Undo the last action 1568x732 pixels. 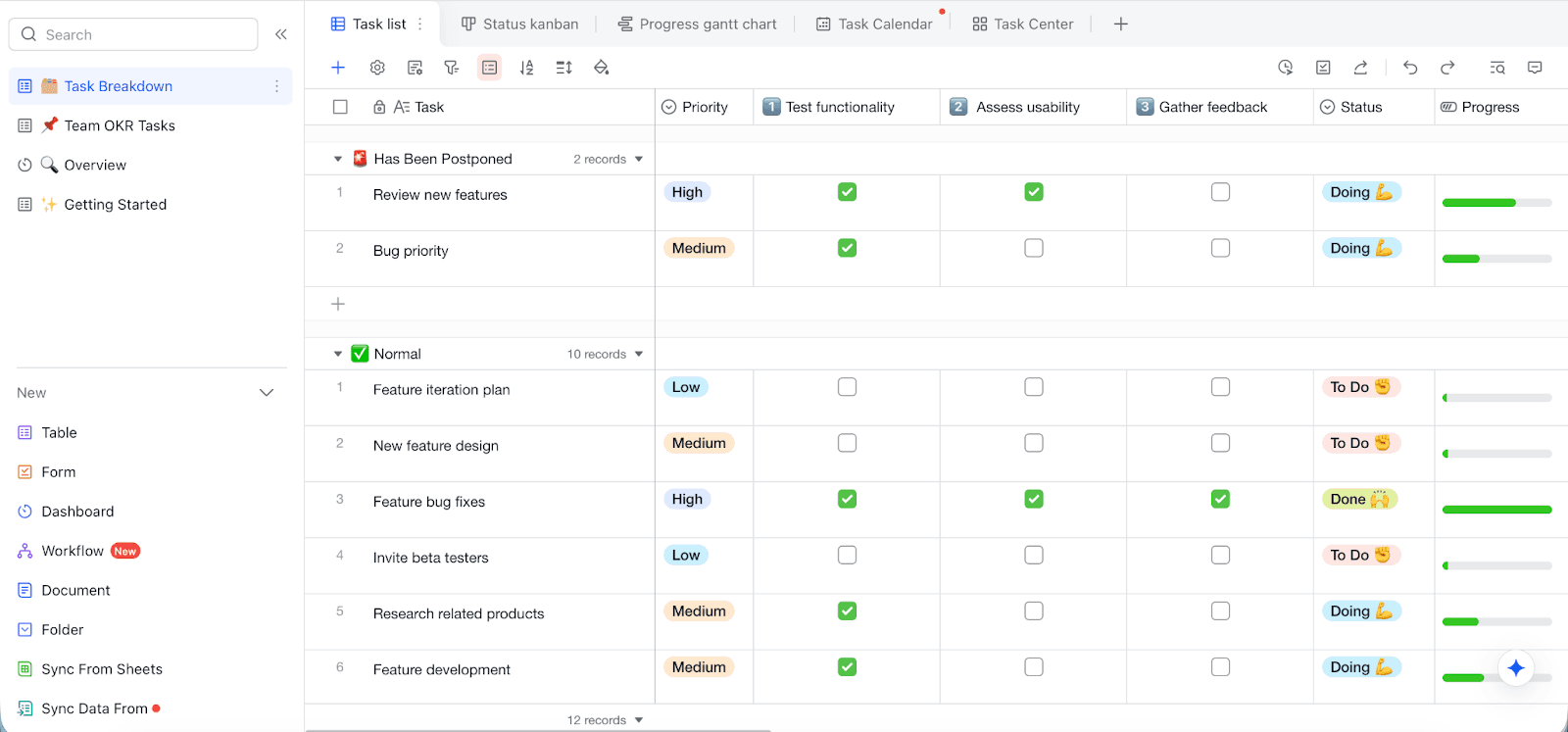point(1410,68)
